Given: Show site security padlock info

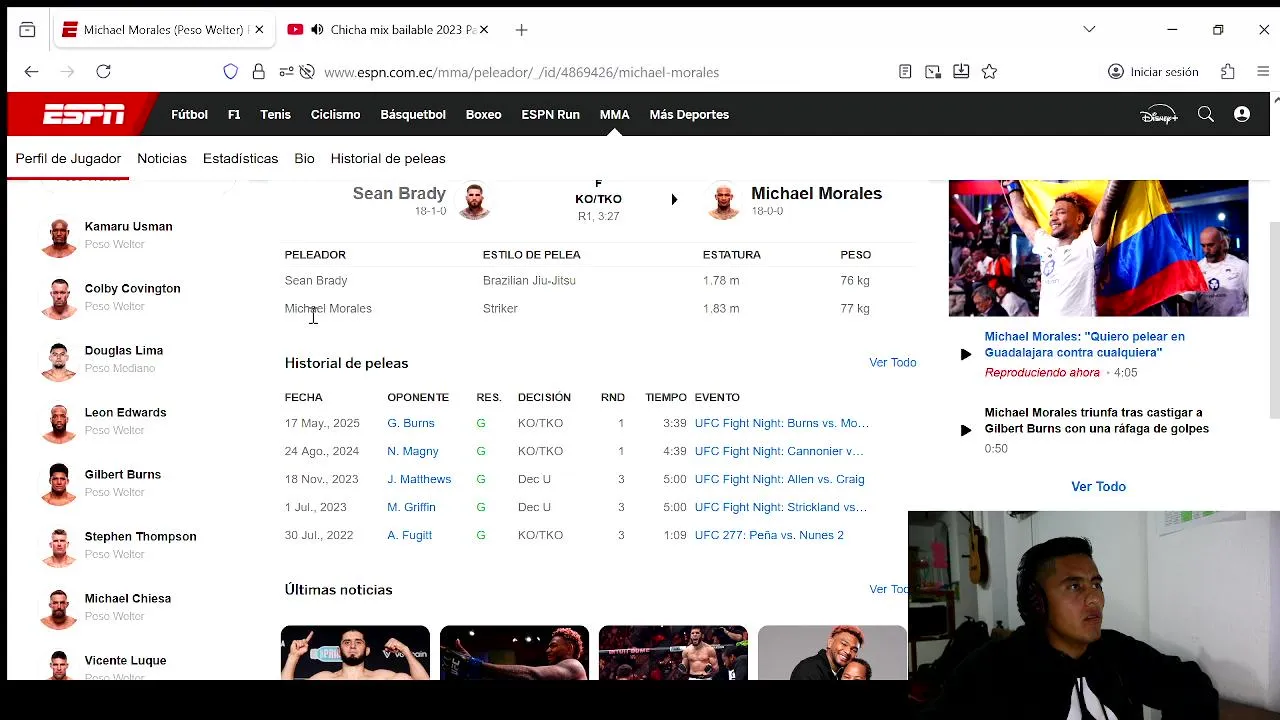Looking at the screenshot, I should [x=259, y=72].
